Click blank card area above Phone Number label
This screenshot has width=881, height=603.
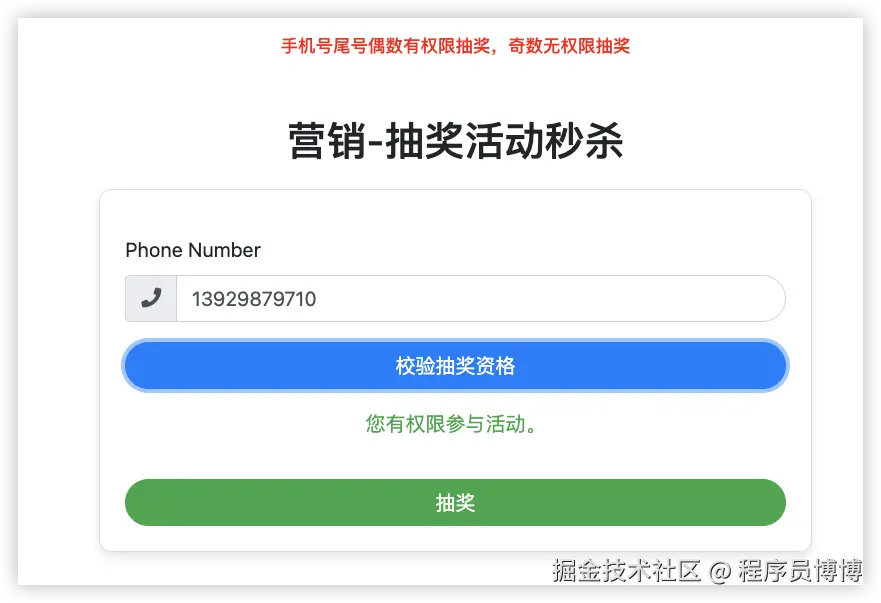point(455,216)
